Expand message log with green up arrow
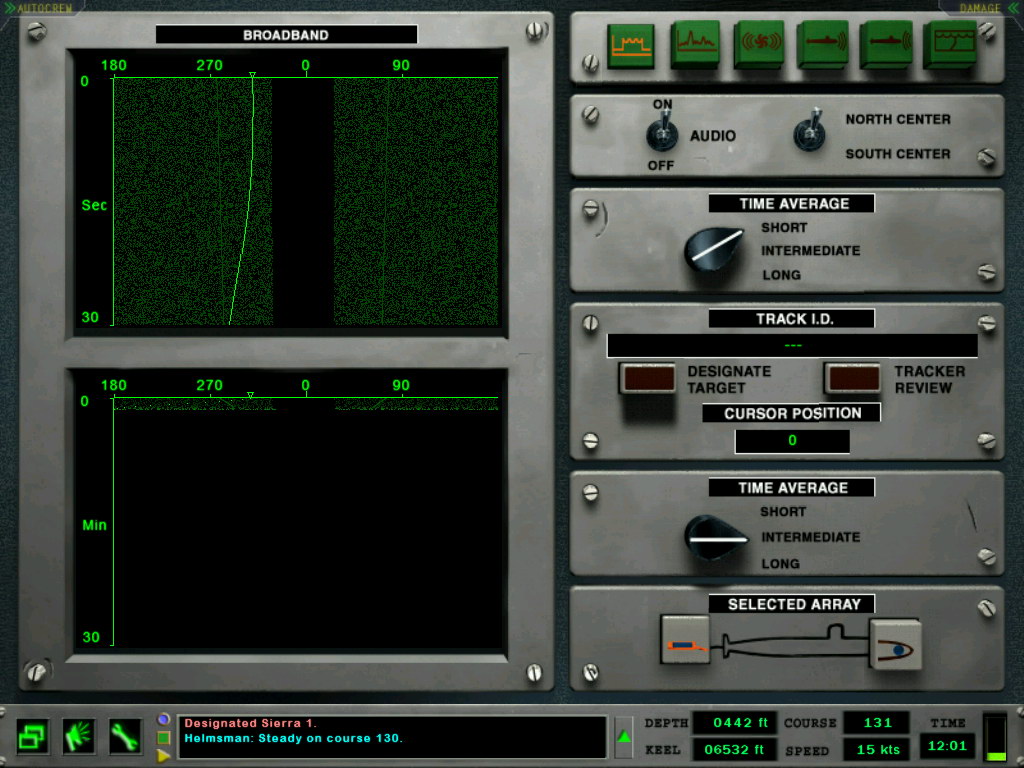 tap(624, 737)
